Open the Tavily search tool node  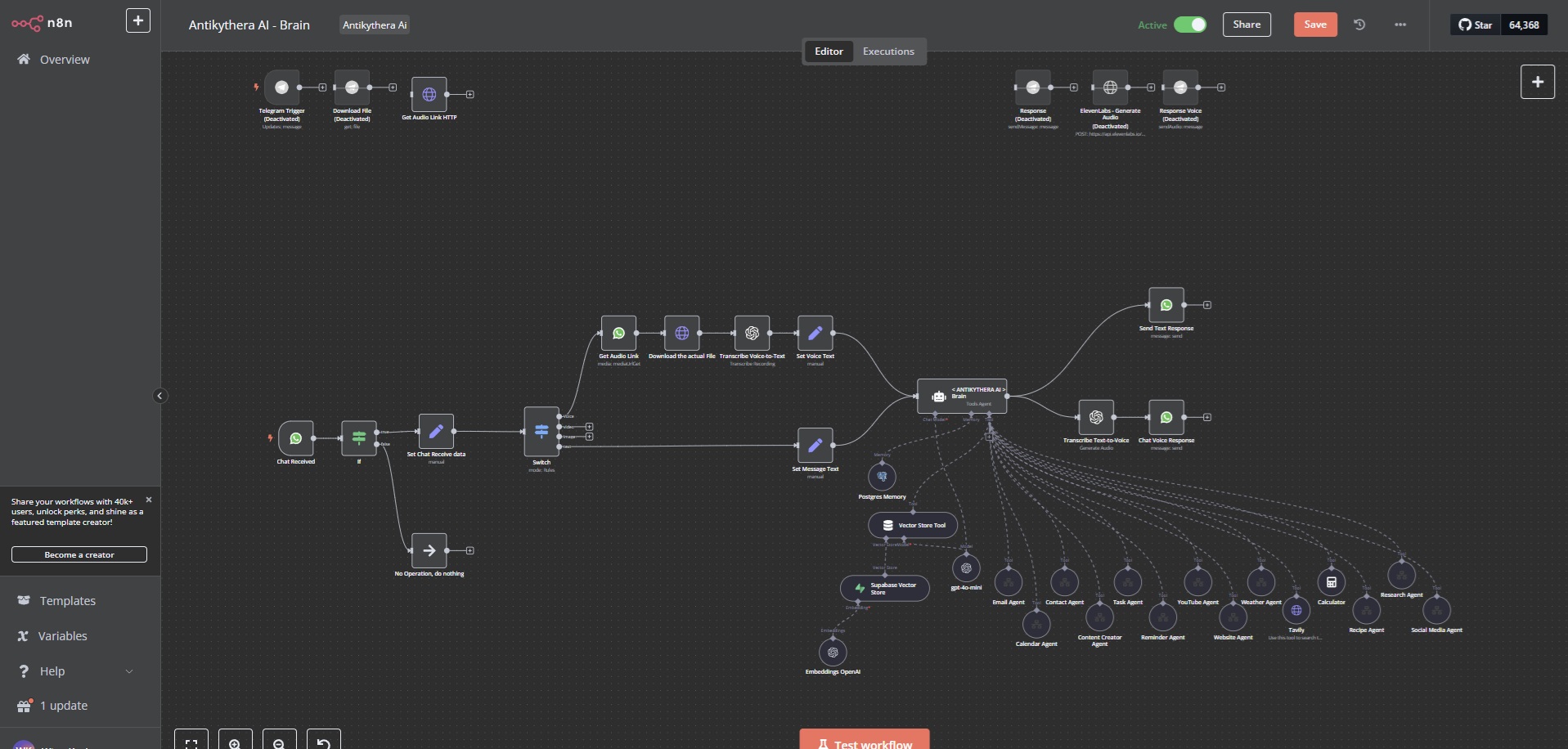(x=1296, y=609)
